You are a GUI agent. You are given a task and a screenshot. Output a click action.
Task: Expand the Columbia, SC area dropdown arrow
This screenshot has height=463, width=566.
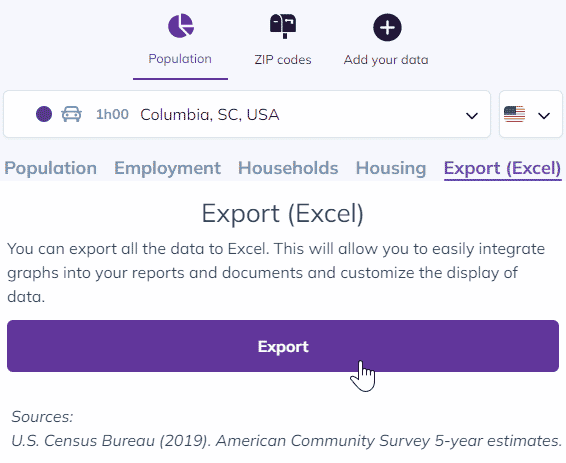click(x=472, y=116)
